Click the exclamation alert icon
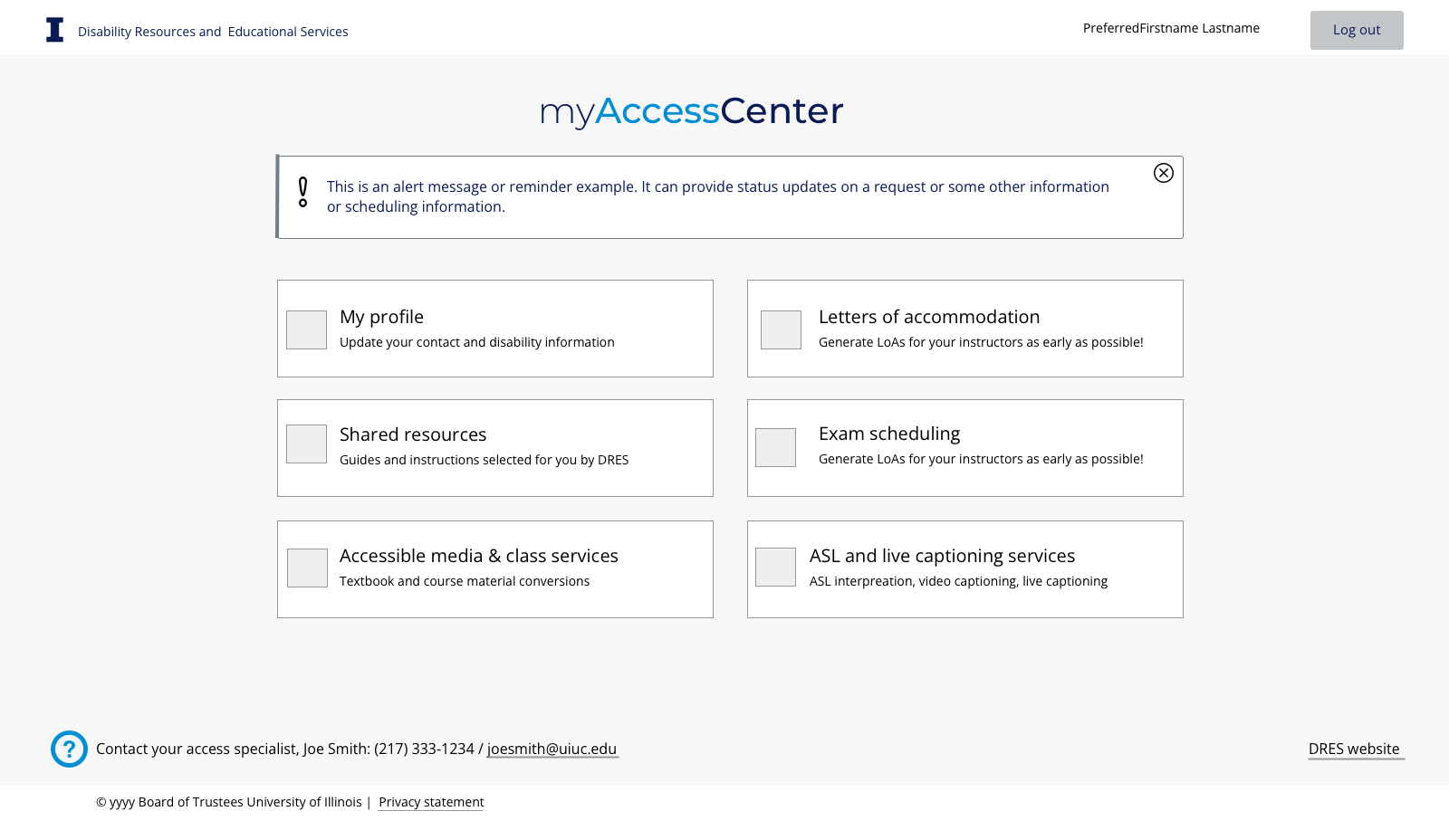 (302, 192)
